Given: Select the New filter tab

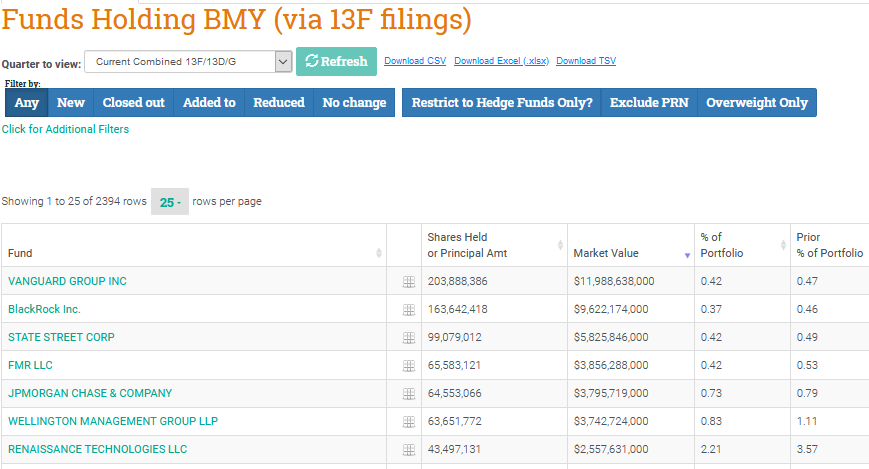Looking at the screenshot, I should (x=70, y=103).
